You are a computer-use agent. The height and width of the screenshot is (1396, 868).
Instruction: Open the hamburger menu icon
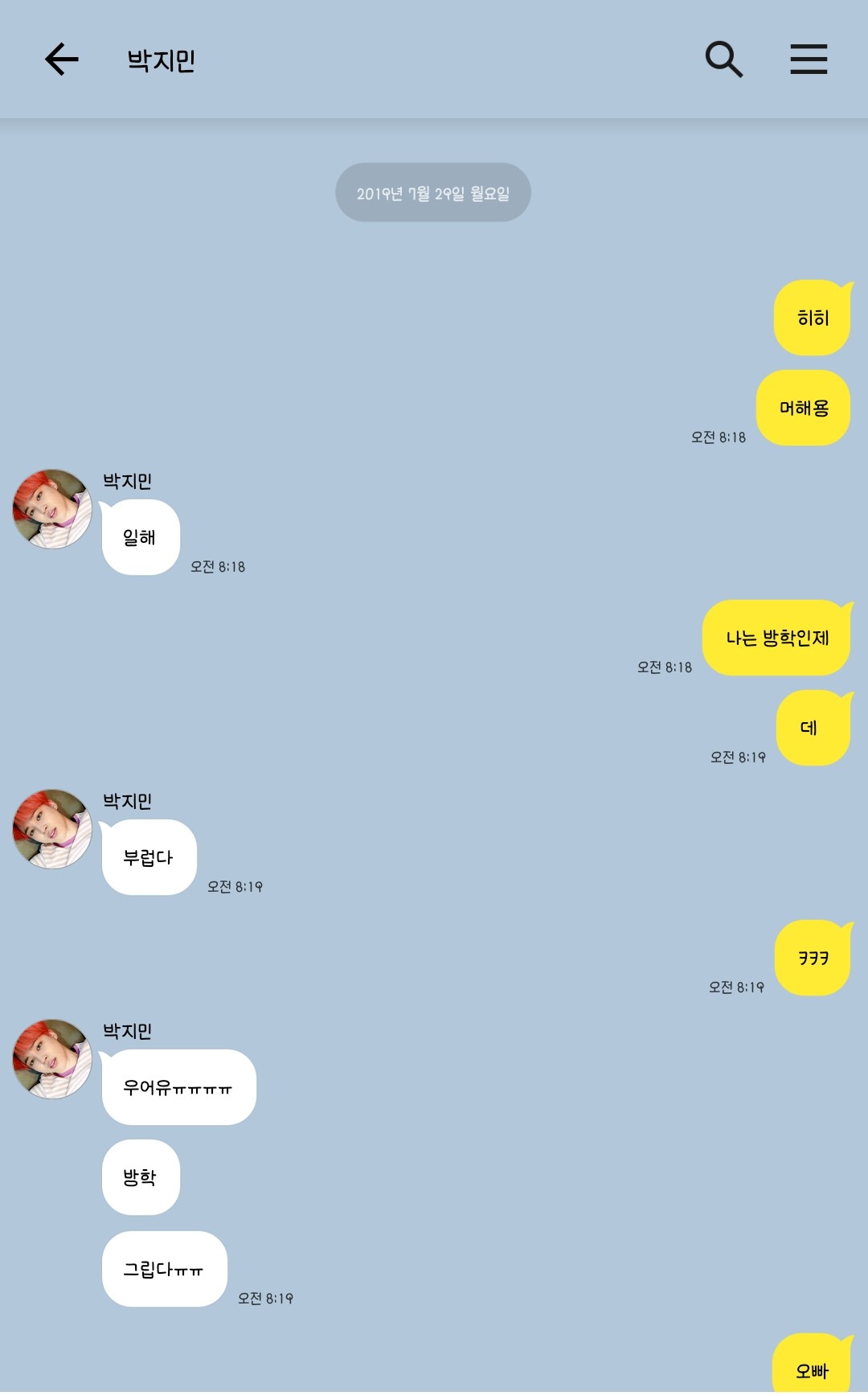coord(809,60)
